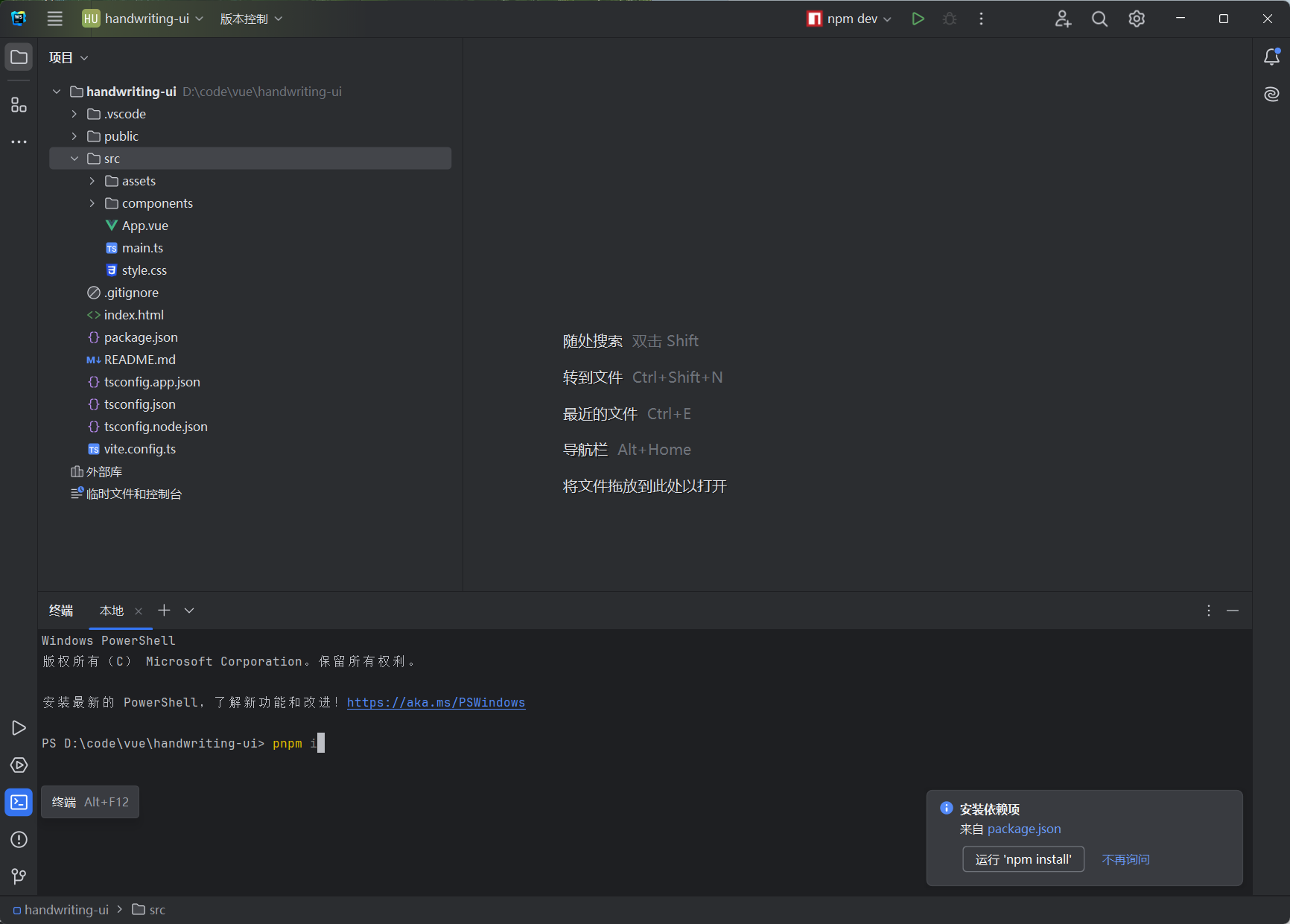Click 不再询问 to dismiss prompt
This screenshot has height=924, width=1290.
point(1125,859)
